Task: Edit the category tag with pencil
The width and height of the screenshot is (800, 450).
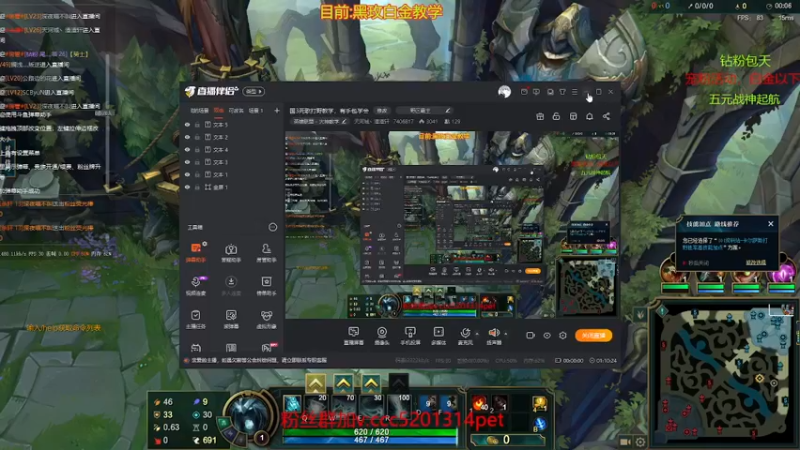Action: (344, 121)
